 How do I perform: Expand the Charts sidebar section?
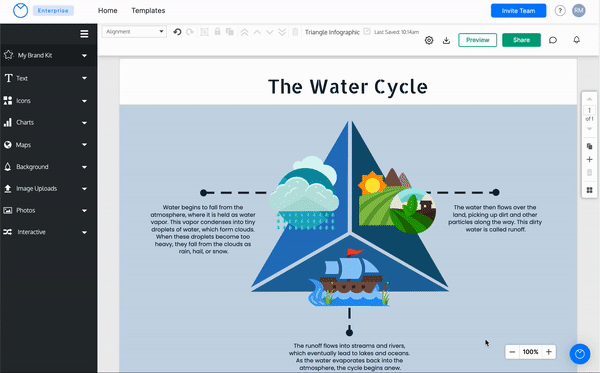pyautogui.click(x=48, y=122)
